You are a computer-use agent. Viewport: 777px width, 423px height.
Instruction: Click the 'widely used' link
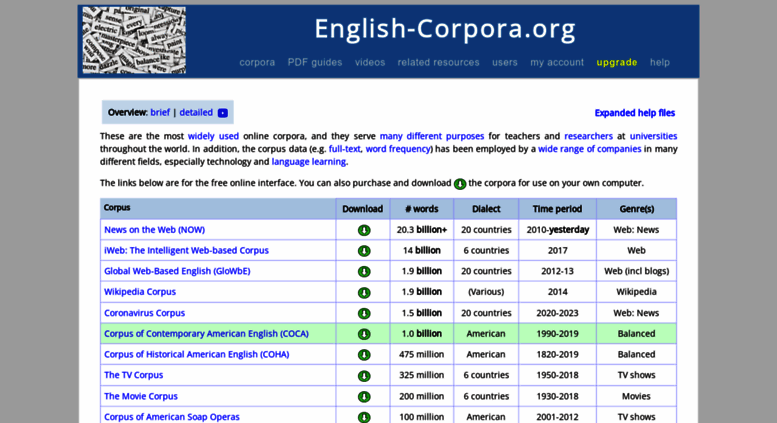click(213, 136)
